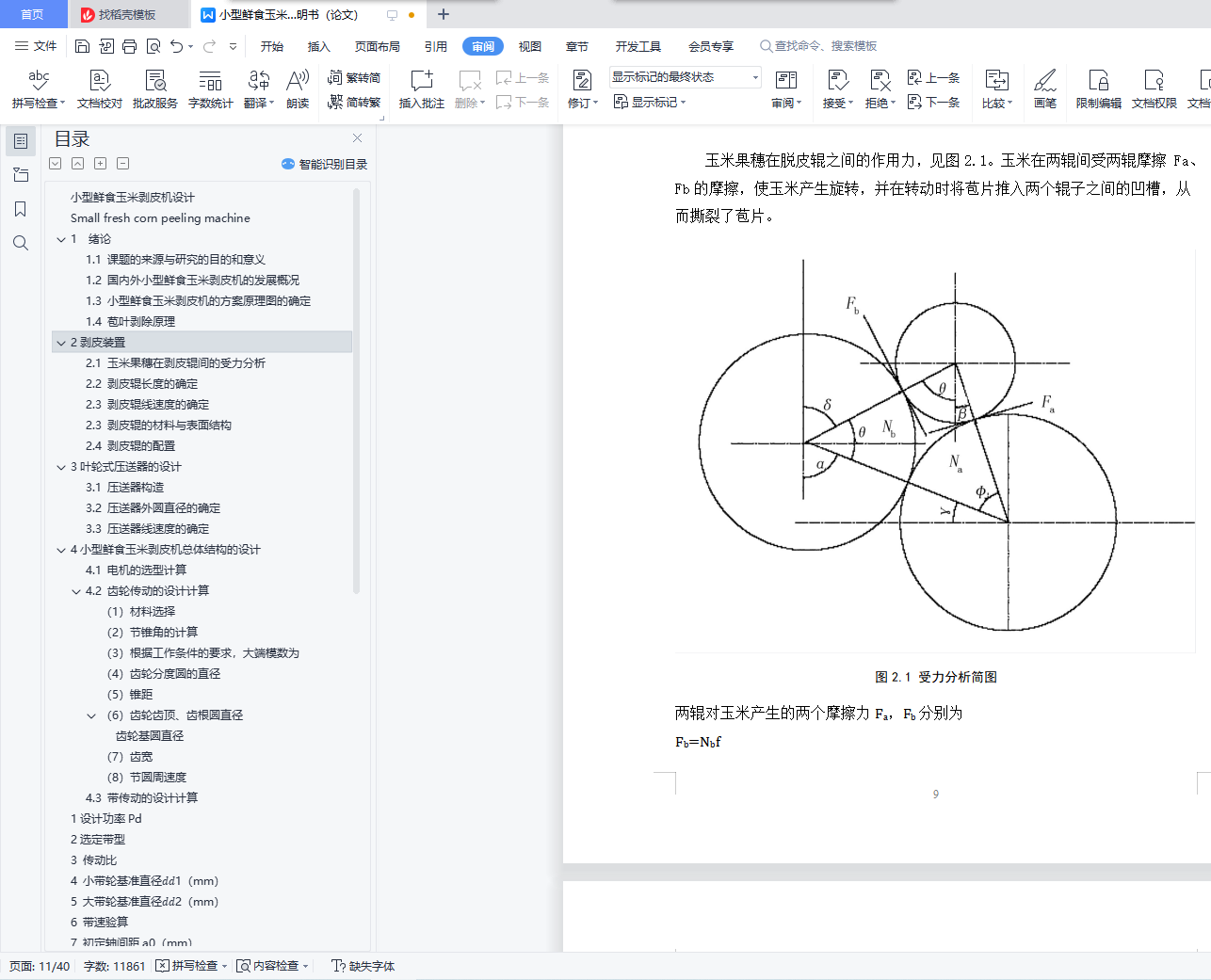Jump to '2.2 剥皮辊长度的确定' in outline
The height and width of the screenshot is (980, 1211).
[142, 384]
